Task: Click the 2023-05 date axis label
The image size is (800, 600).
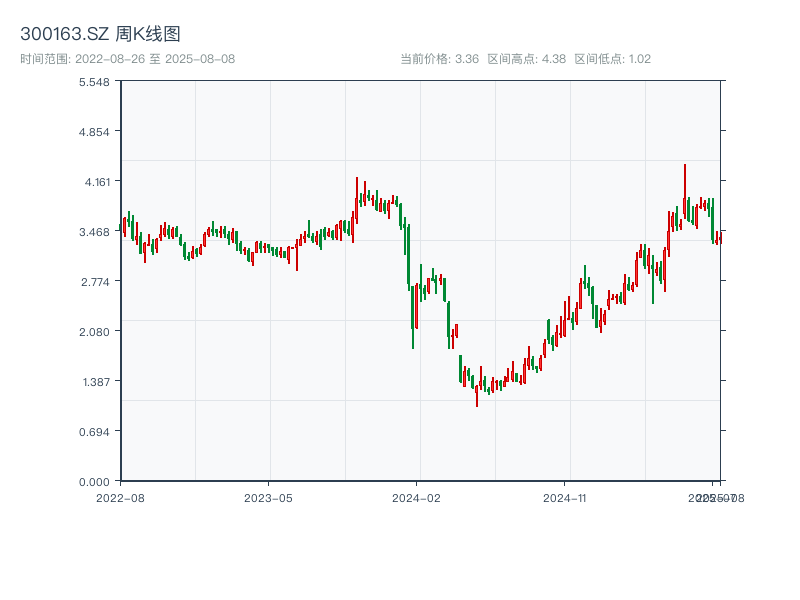Action: click(x=268, y=497)
